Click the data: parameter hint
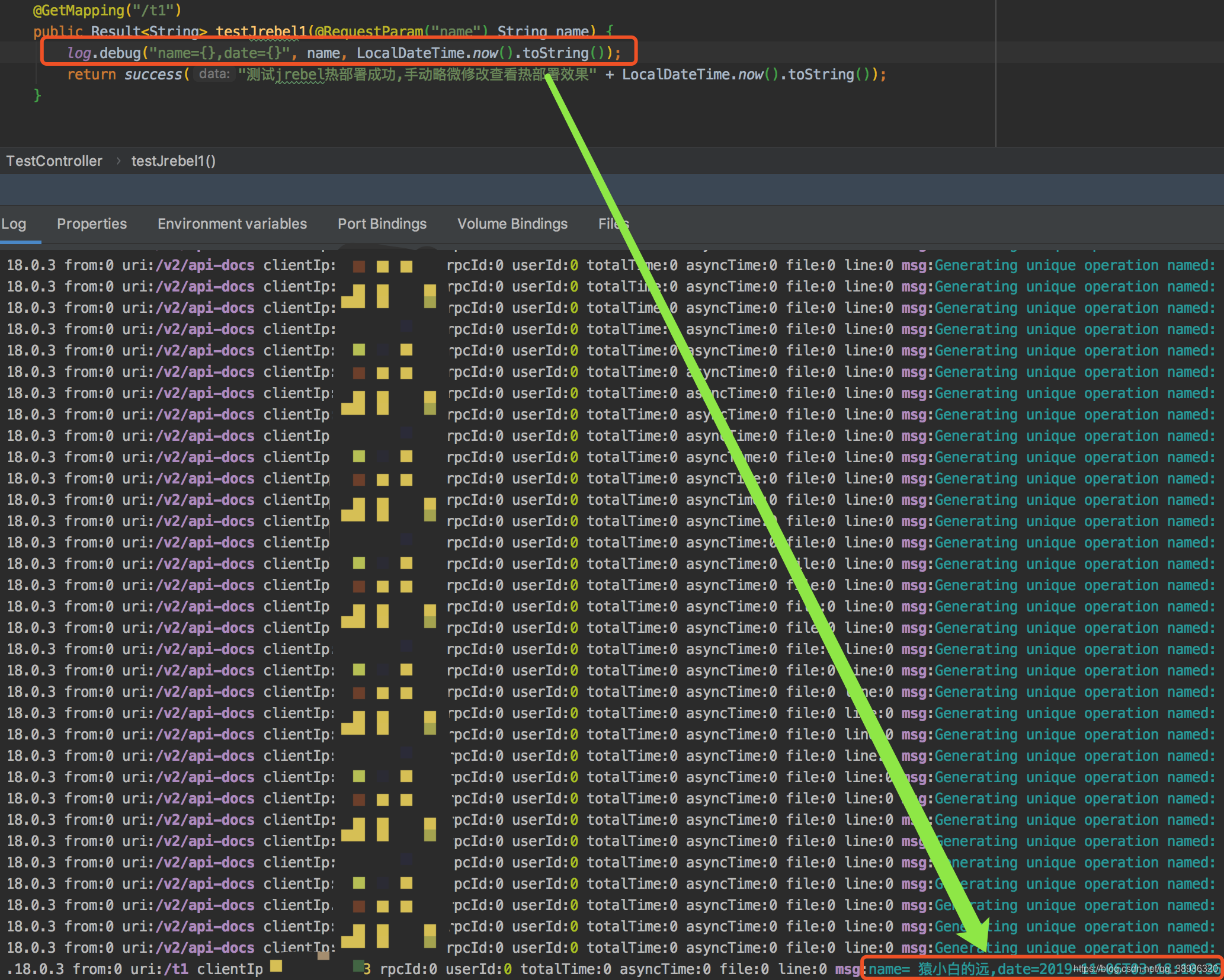 pyautogui.click(x=214, y=74)
